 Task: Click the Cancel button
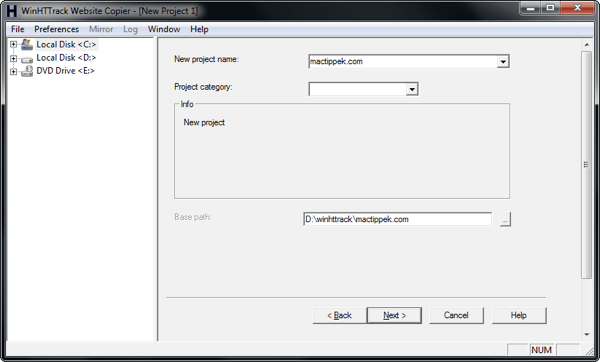point(456,315)
